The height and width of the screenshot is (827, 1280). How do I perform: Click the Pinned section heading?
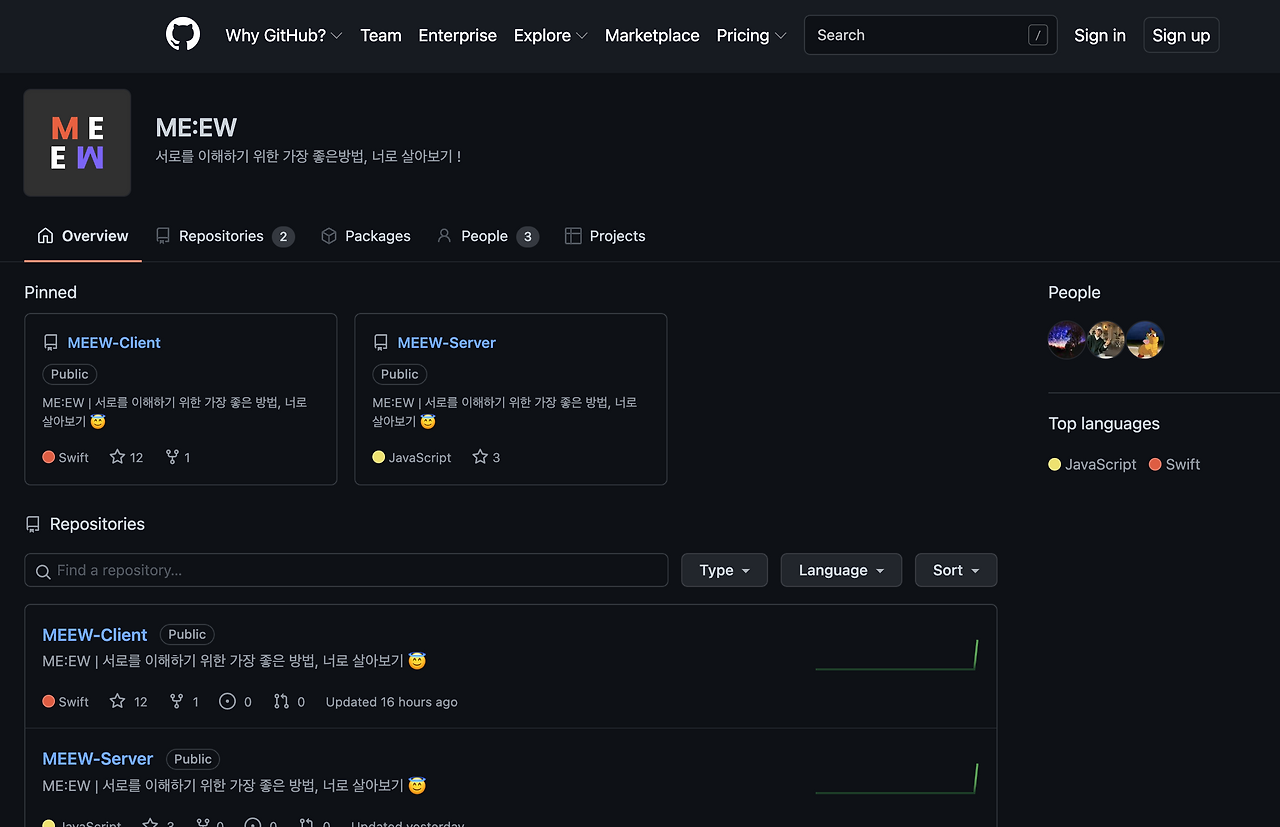(51, 292)
